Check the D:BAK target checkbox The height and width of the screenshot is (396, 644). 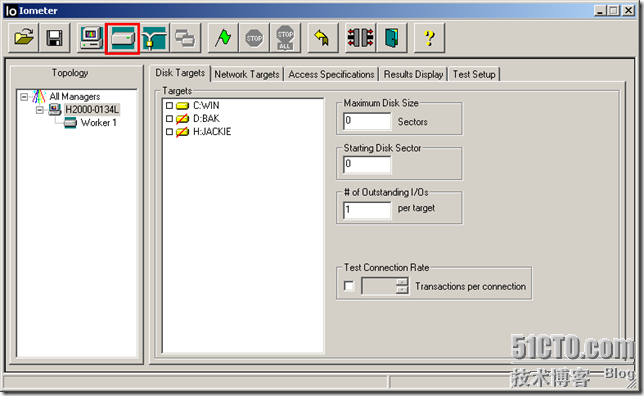click(x=169, y=119)
